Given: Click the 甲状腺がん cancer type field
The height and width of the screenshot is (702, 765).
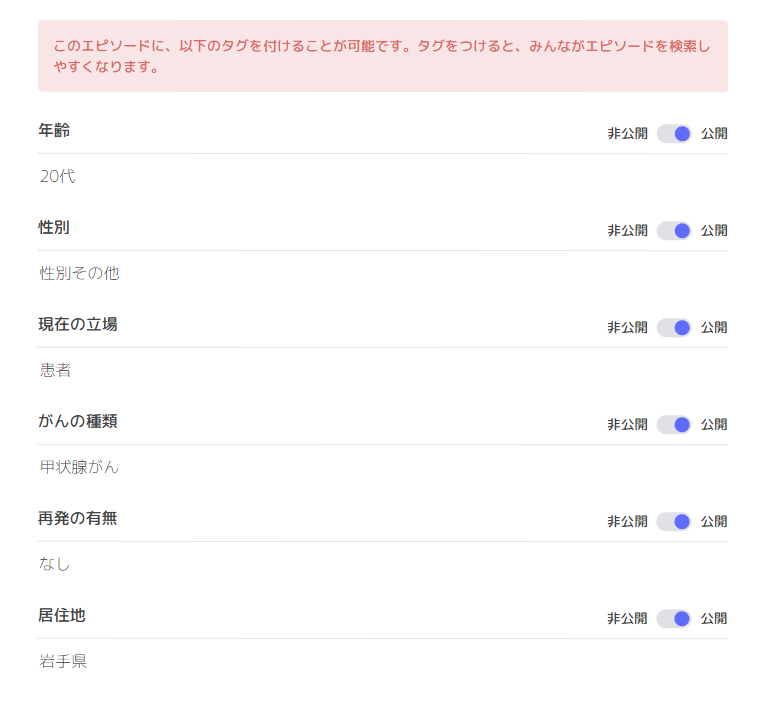Looking at the screenshot, I should click(x=382, y=467).
